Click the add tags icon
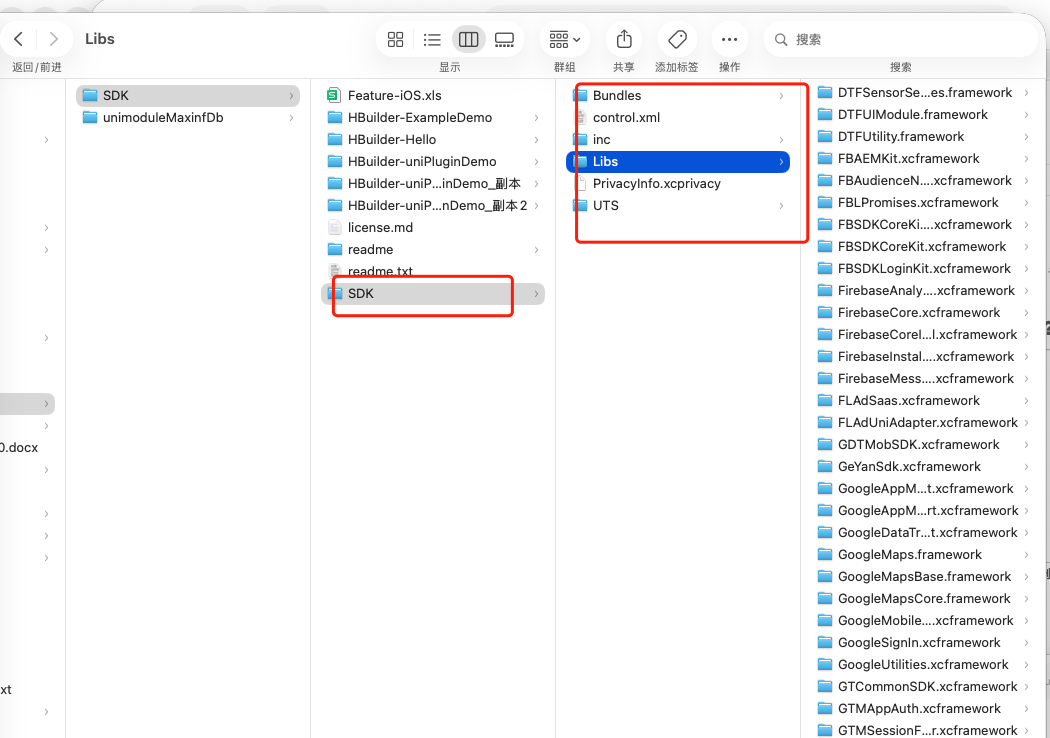1050x738 pixels. (x=677, y=39)
